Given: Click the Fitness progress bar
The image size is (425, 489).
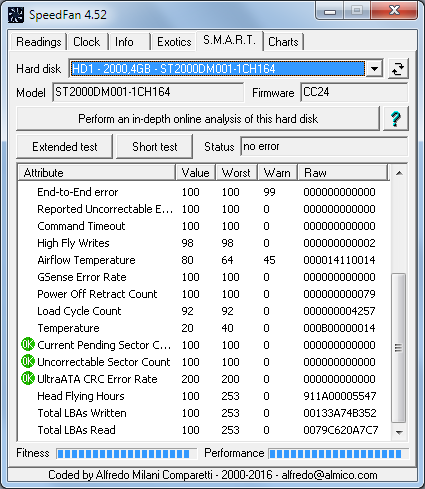Looking at the screenshot, I should pos(127,453).
